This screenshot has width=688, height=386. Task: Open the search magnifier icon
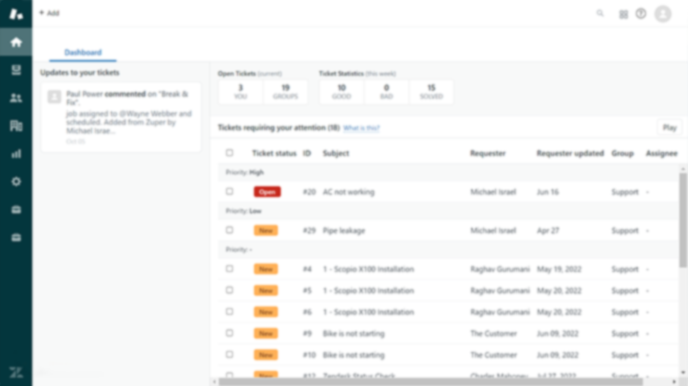pyautogui.click(x=600, y=14)
